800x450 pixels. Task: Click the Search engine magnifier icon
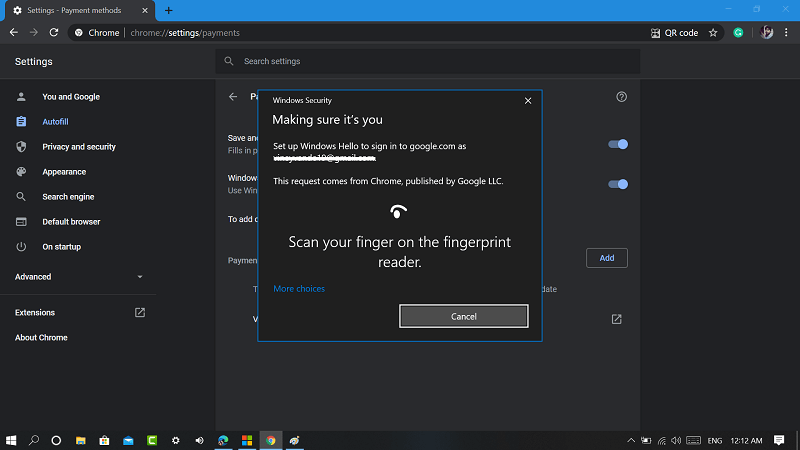(x=21, y=197)
